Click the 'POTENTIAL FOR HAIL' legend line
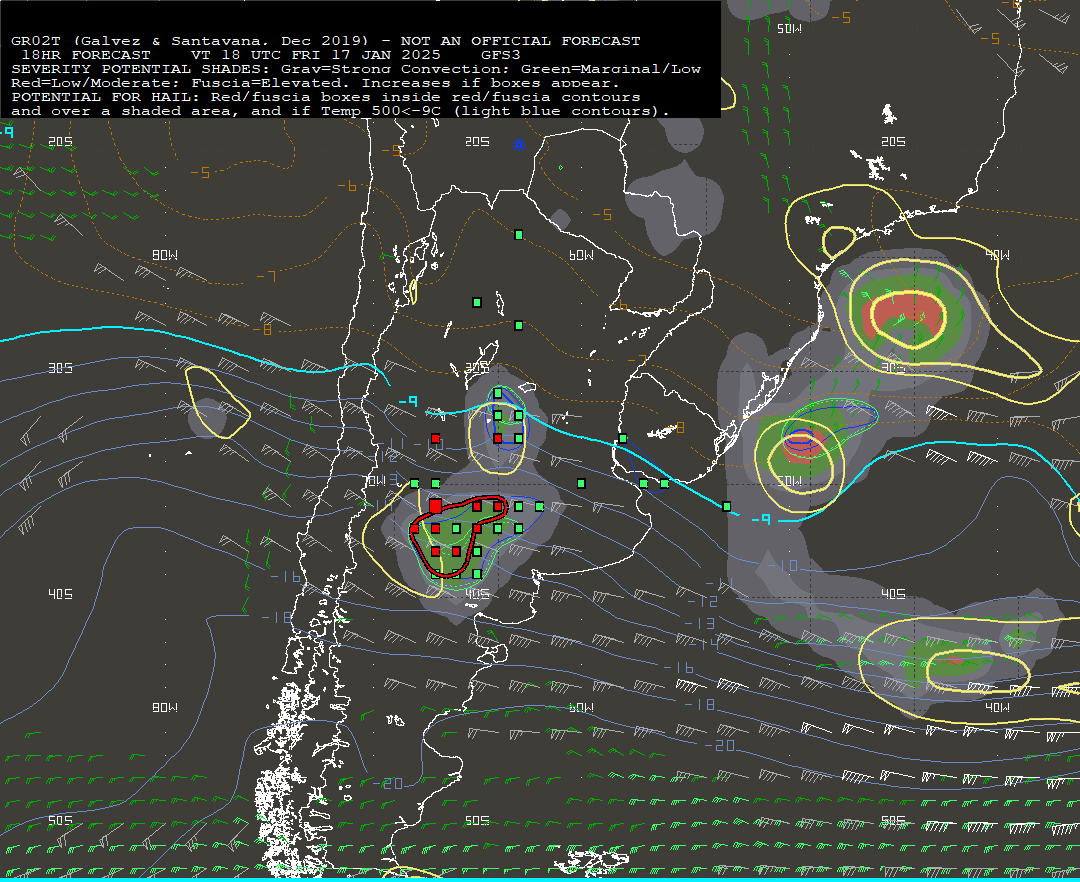The height and width of the screenshot is (882, 1080). tap(326, 97)
